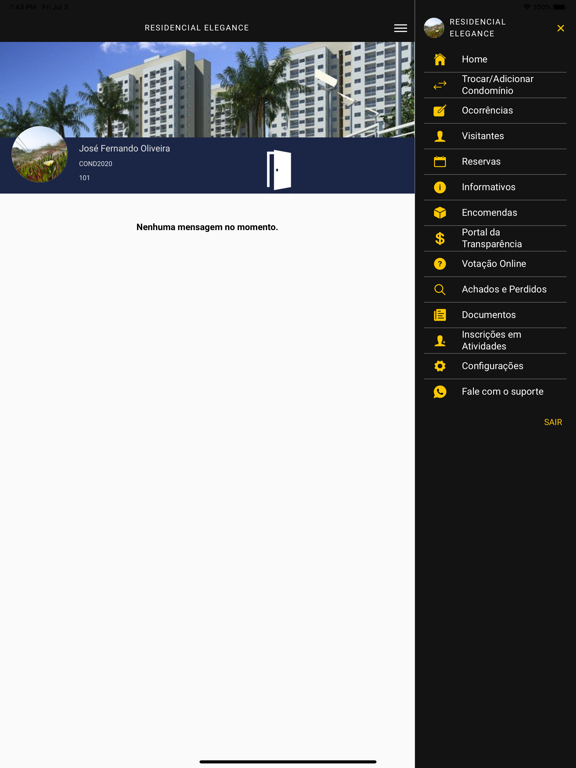Tap the user profile picture
Image resolution: width=576 pixels, height=768 pixels.
pyautogui.click(x=40, y=154)
